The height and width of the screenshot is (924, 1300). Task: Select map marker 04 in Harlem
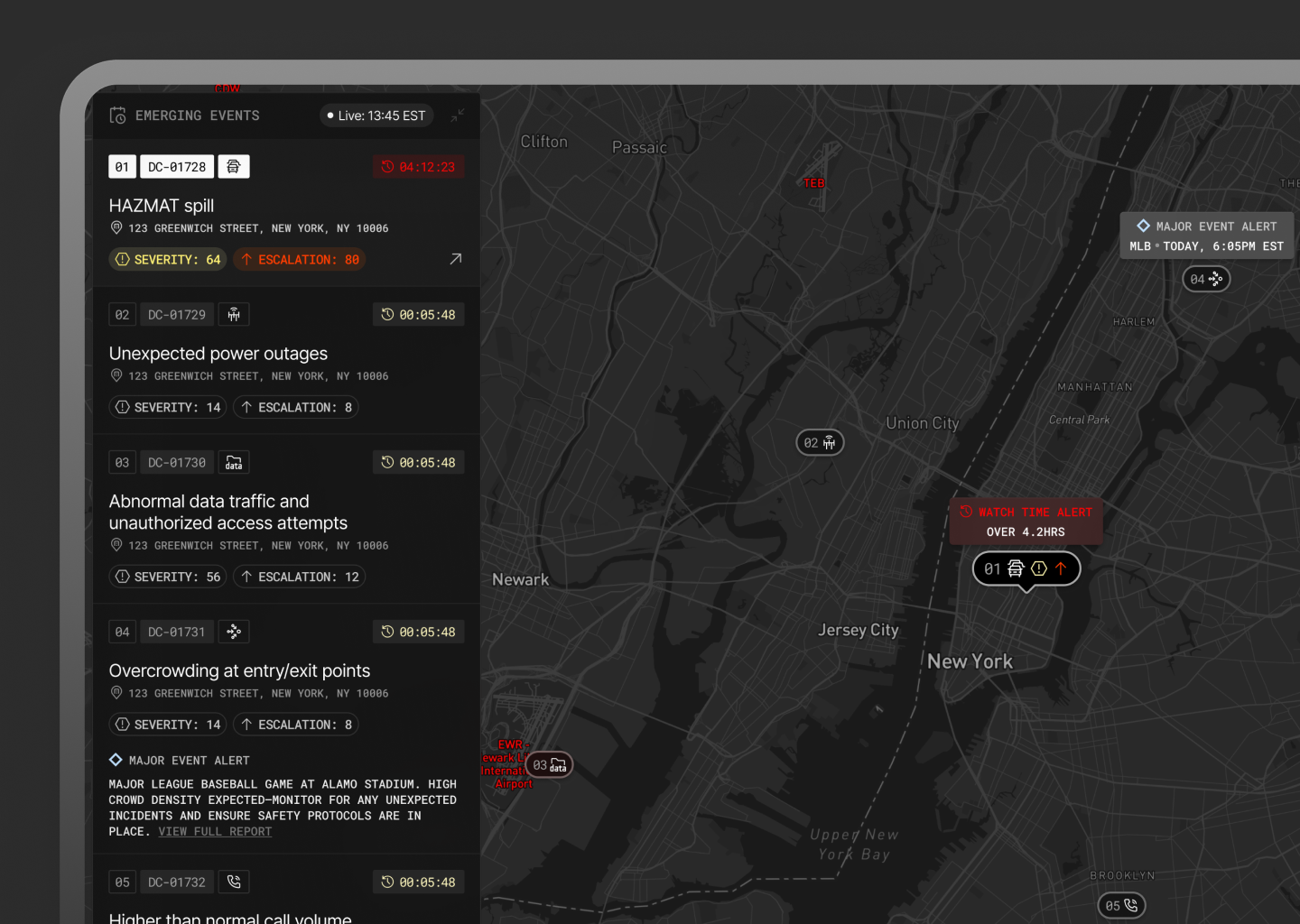(1206, 279)
